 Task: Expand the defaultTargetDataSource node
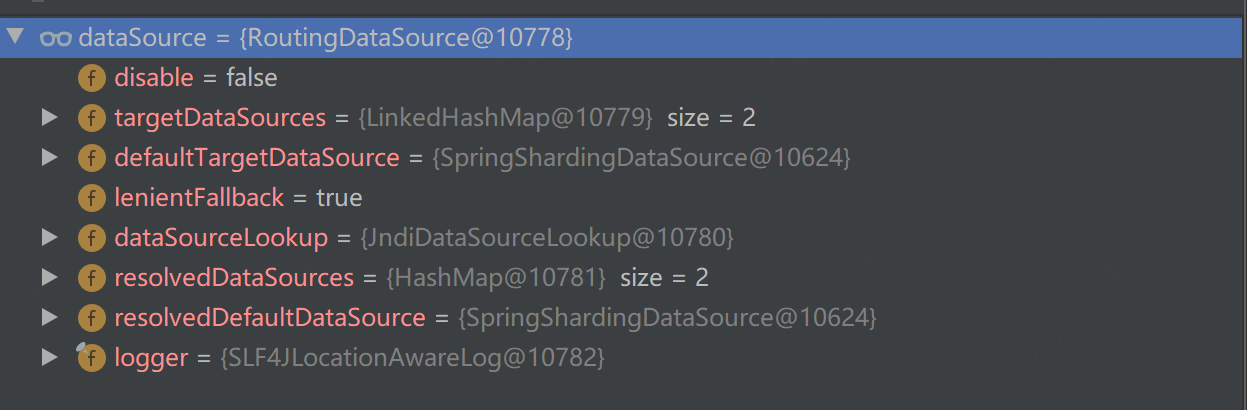click(x=49, y=158)
